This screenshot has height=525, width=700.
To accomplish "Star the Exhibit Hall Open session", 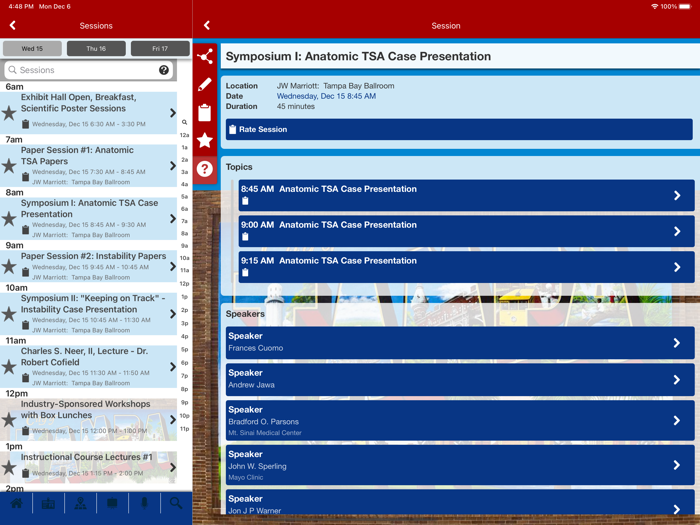I will coord(9,113).
